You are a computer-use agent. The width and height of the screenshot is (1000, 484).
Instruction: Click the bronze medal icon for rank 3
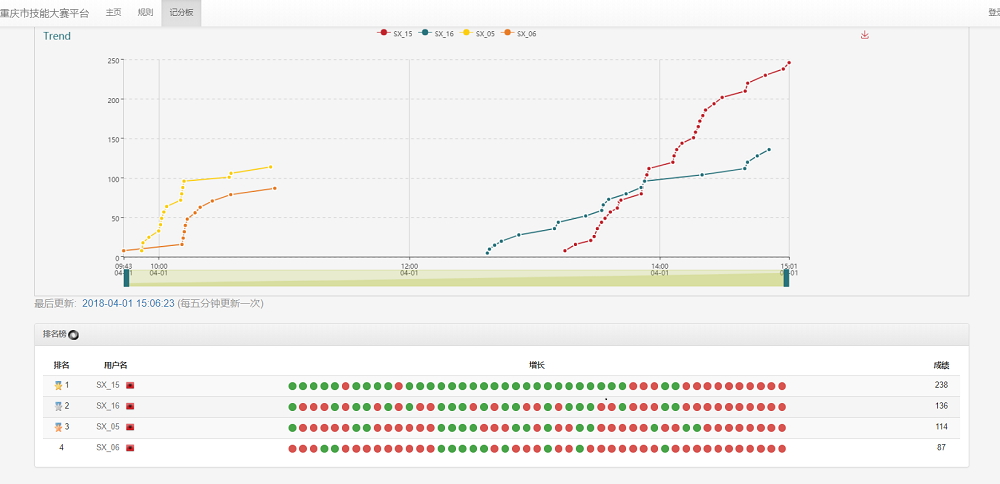[58, 427]
